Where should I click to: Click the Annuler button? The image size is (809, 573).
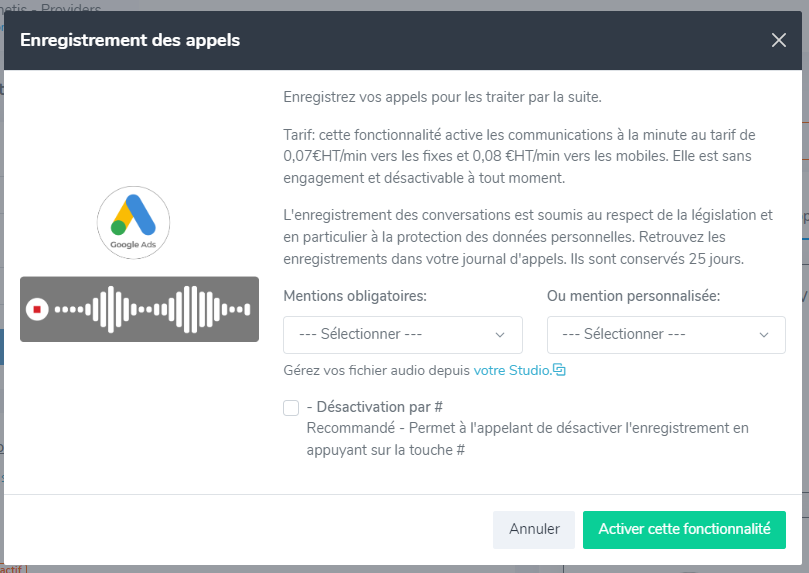click(534, 530)
